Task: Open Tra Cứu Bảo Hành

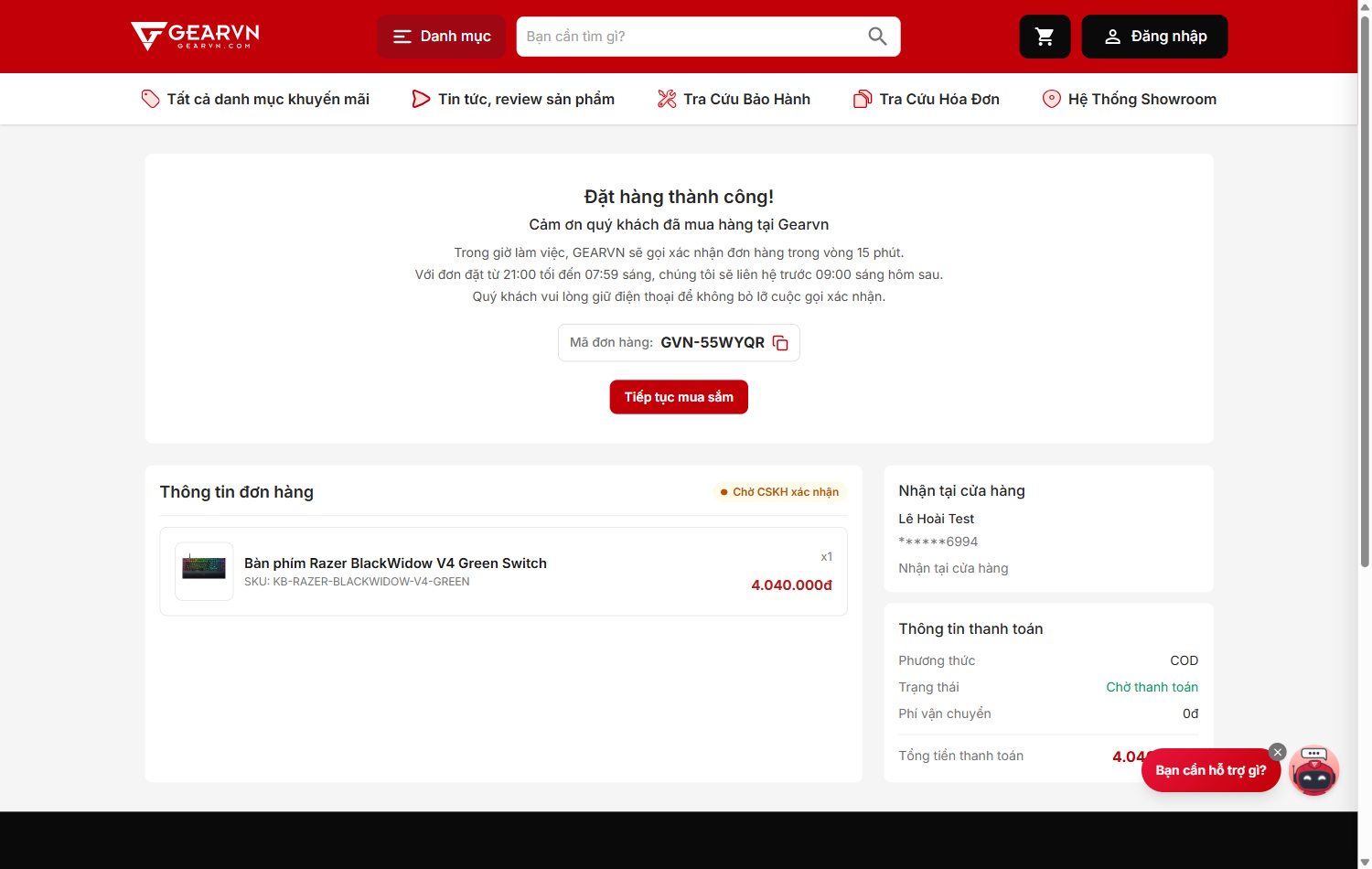Action: point(734,99)
